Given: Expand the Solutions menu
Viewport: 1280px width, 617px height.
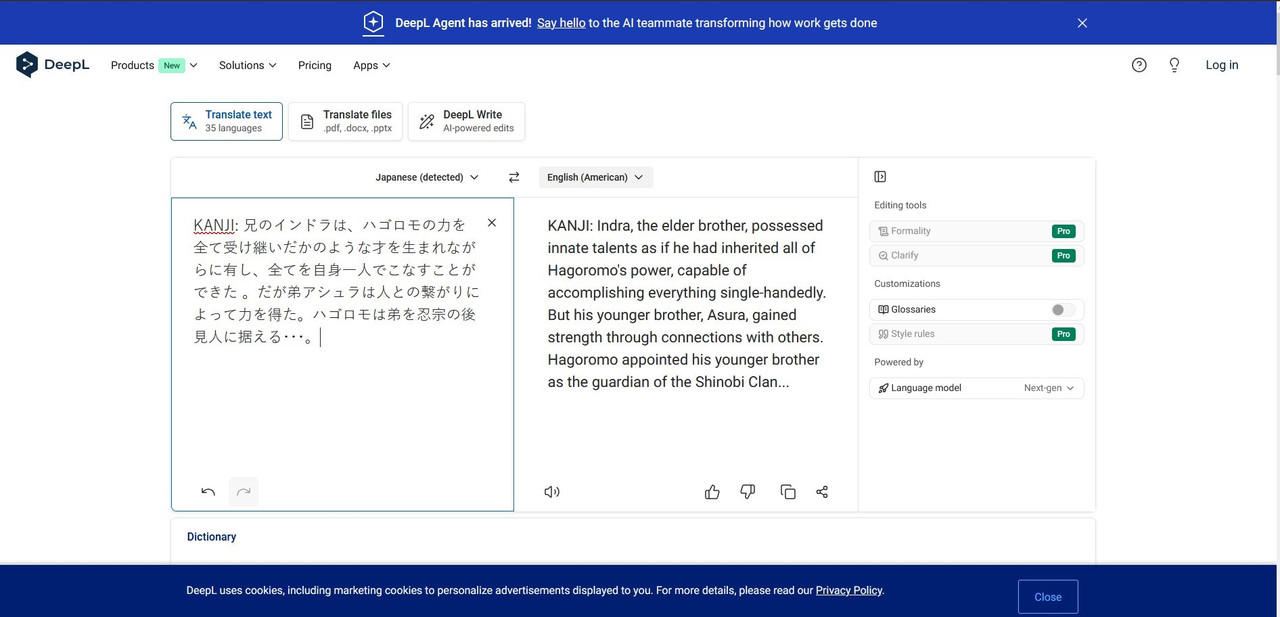Looking at the screenshot, I should tap(248, 65).
